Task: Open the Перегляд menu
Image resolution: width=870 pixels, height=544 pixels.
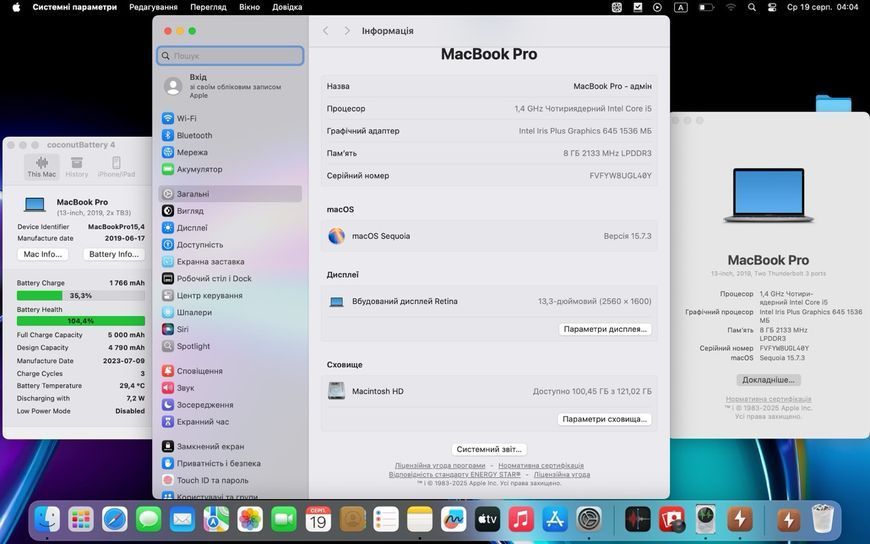Action: 209,7
